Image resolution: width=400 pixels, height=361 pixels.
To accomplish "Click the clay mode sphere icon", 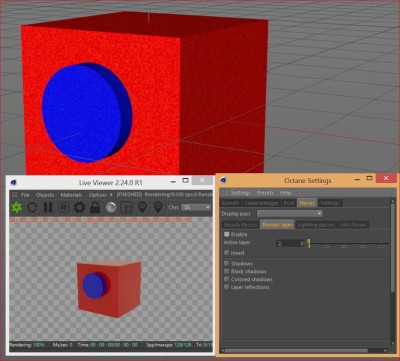I will click(111, 207).
